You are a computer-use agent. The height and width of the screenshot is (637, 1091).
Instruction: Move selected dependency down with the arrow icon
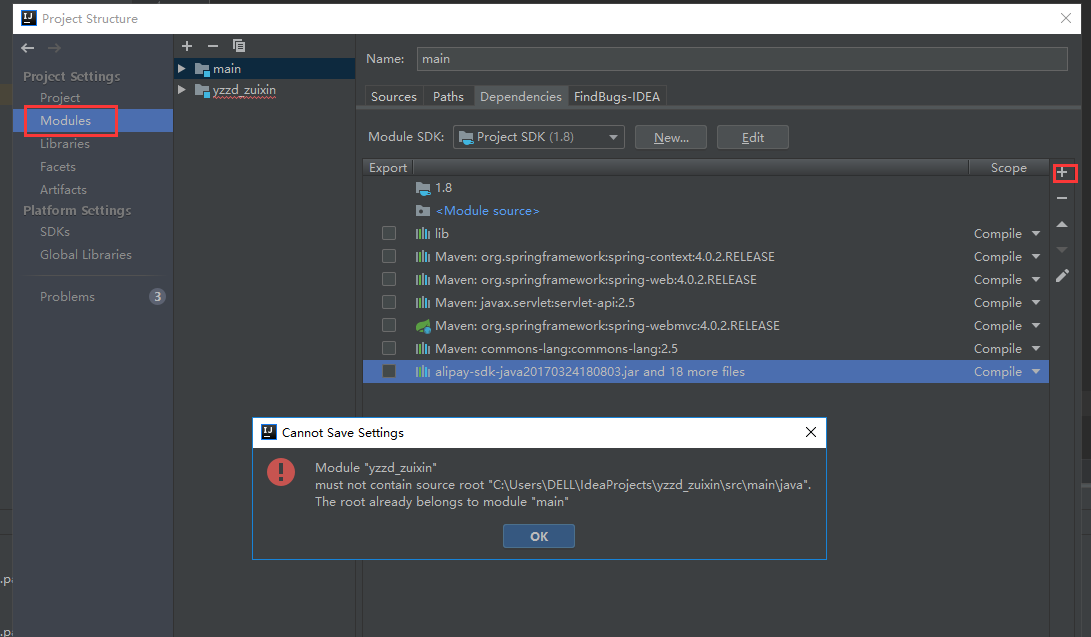(1063, 249)
